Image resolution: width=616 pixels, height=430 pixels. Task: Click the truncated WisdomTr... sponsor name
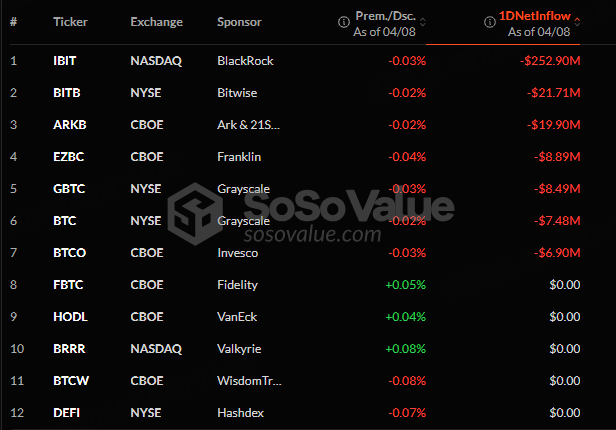point(249,381)
